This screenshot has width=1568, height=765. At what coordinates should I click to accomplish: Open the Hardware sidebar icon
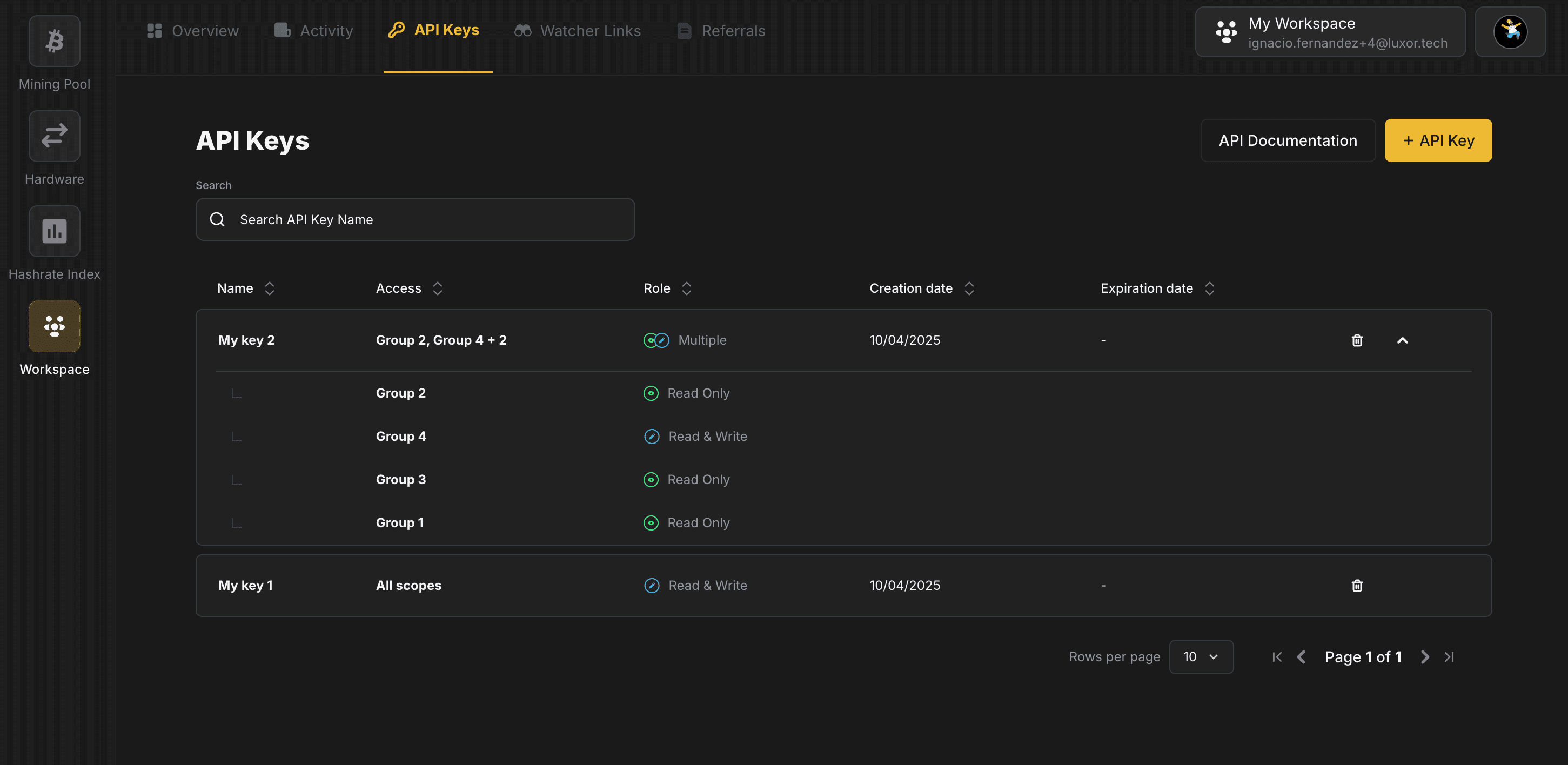click(54, 136)
